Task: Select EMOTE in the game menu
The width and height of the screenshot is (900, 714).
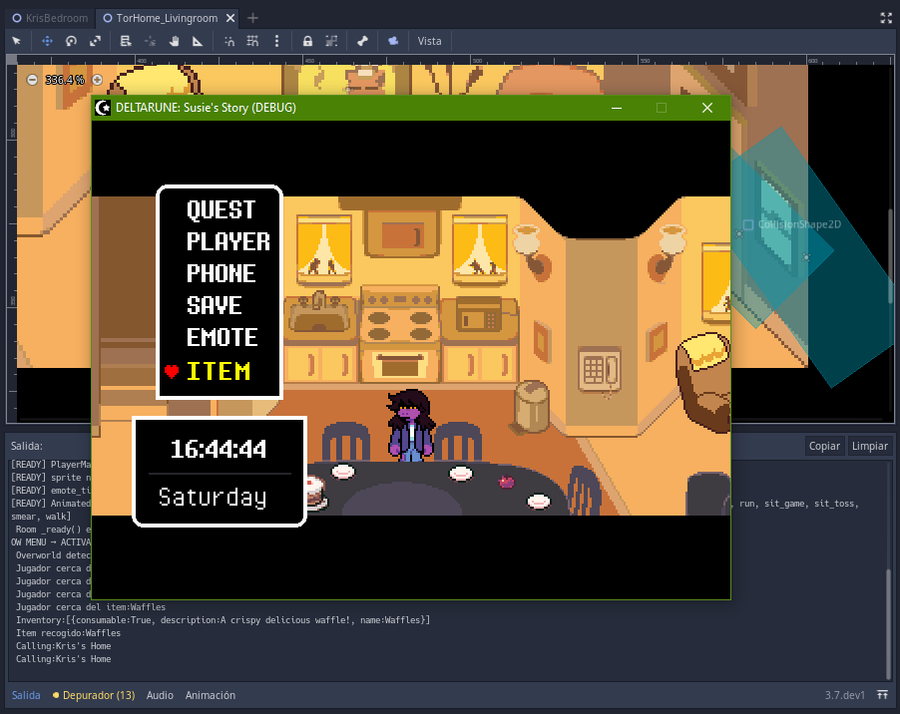Action: click(222, 337)
